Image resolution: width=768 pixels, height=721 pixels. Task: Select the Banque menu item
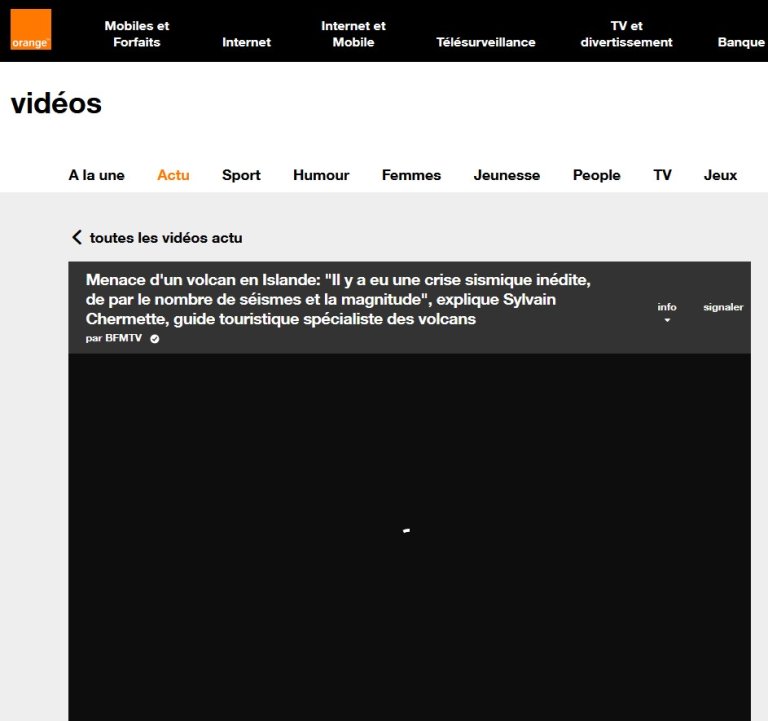click(741, 42)
